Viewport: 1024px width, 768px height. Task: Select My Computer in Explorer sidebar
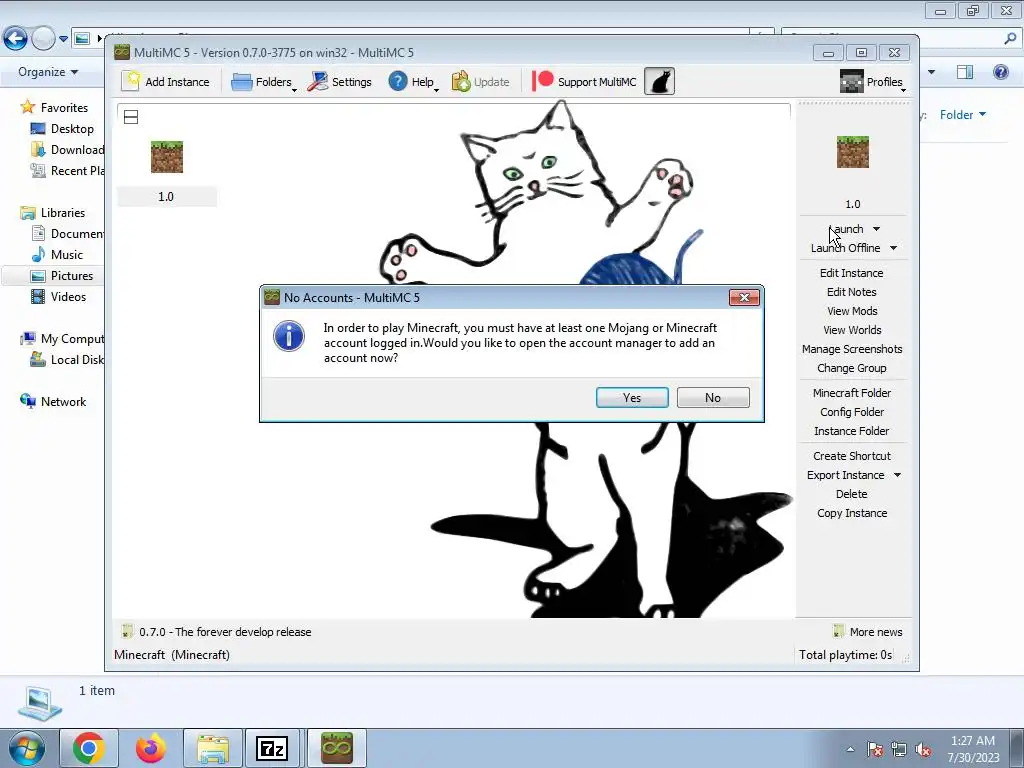[62, 338]
